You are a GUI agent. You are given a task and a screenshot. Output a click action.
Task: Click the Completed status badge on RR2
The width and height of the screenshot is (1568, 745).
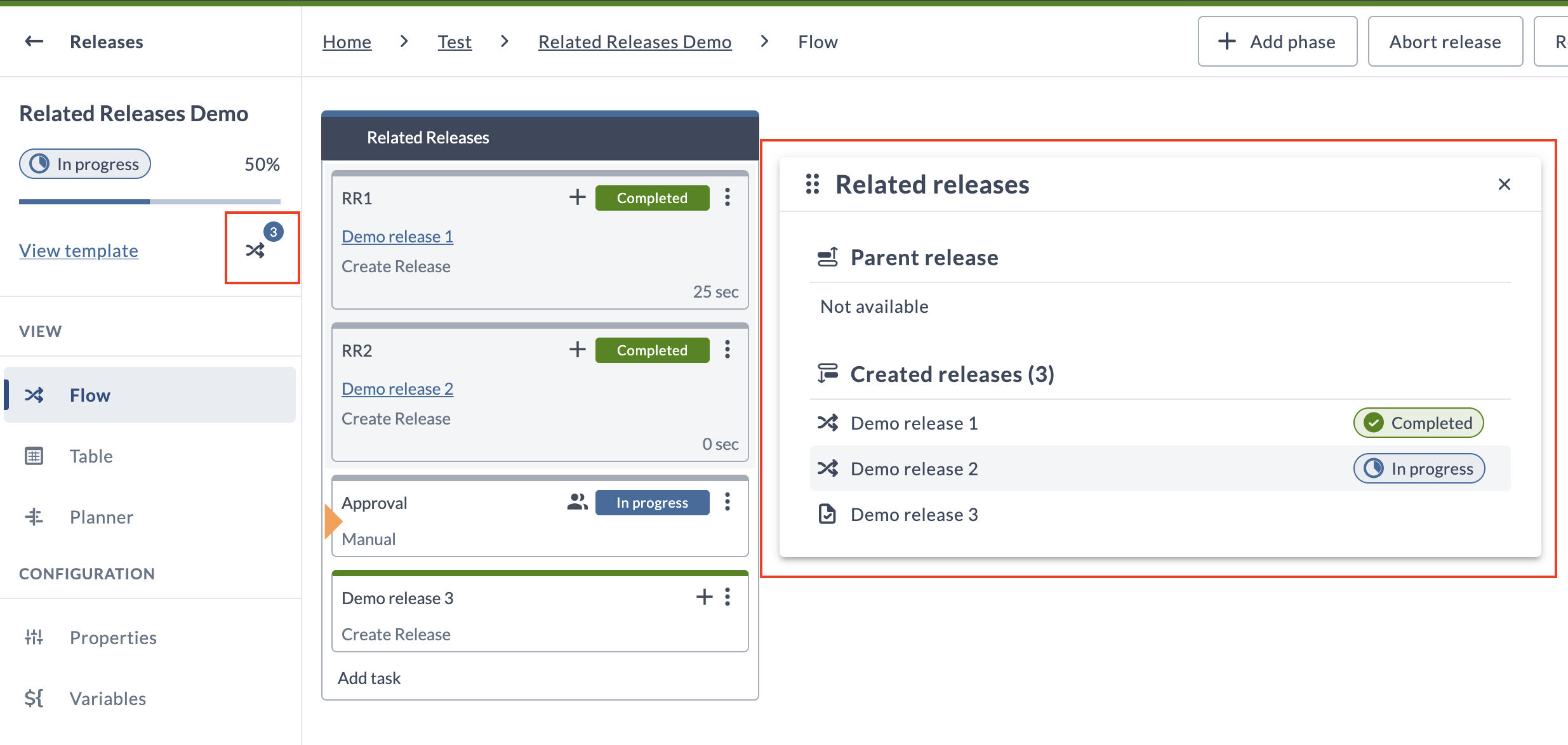tap(652, 350)
